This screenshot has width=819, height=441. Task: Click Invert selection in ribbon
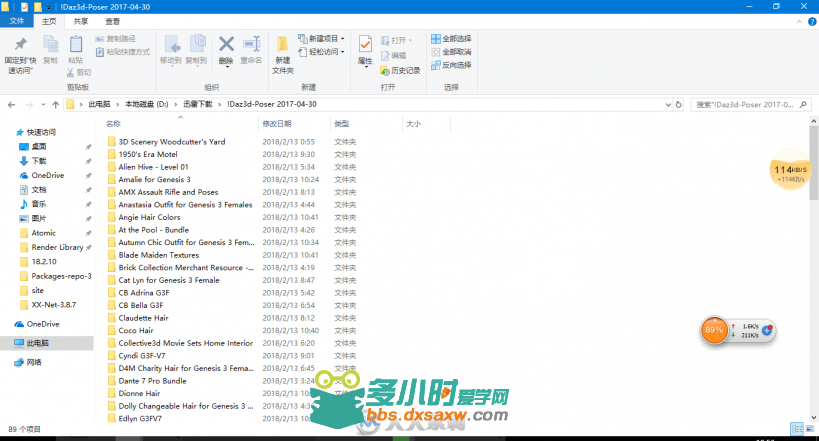pos(451,65)
